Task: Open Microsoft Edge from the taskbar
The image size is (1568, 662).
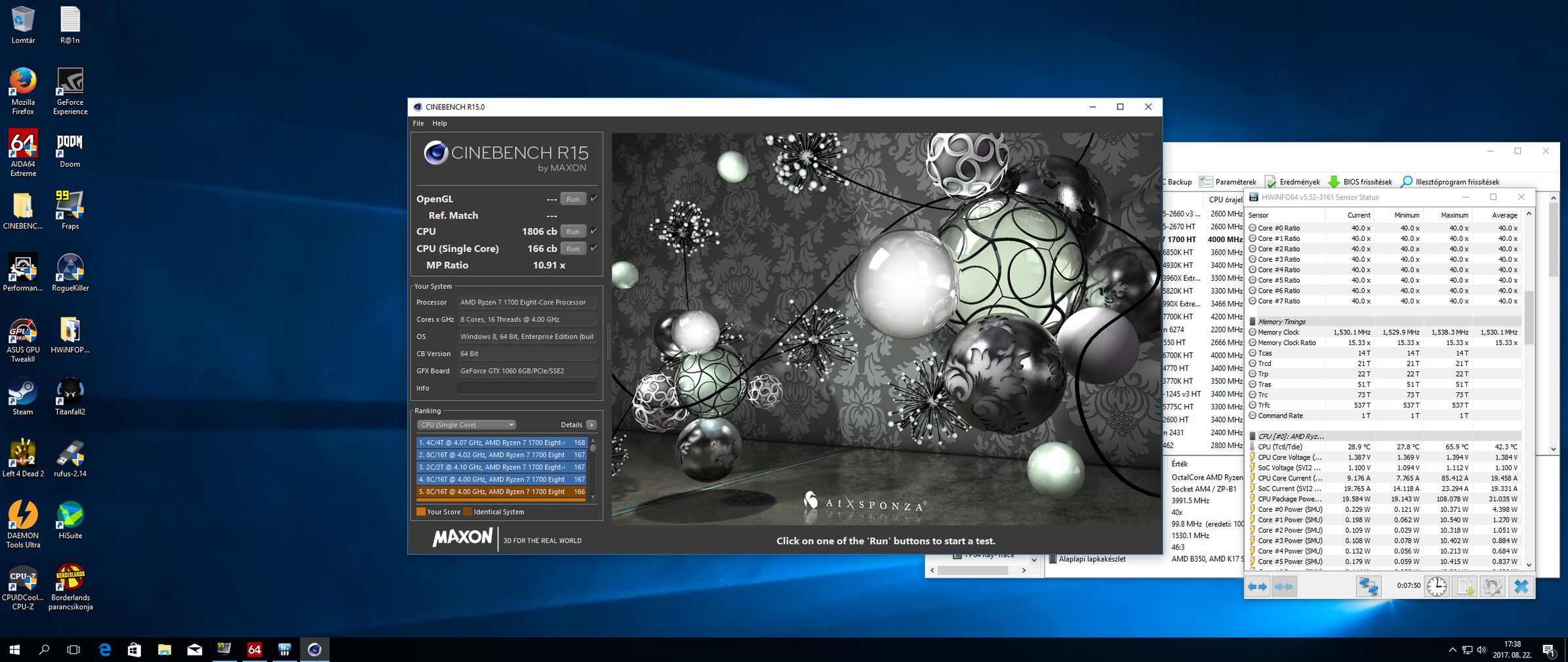Action: coord(105,650)
